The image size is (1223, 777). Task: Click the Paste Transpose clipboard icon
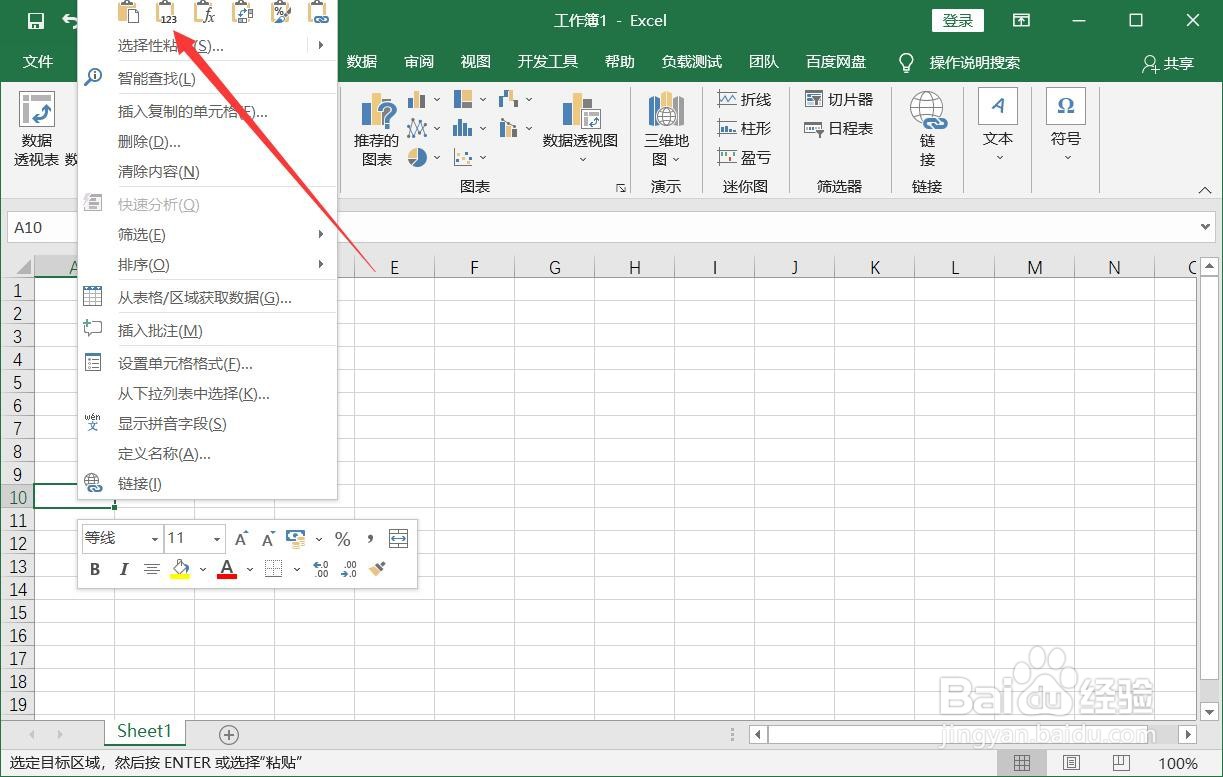click(243, 13)
